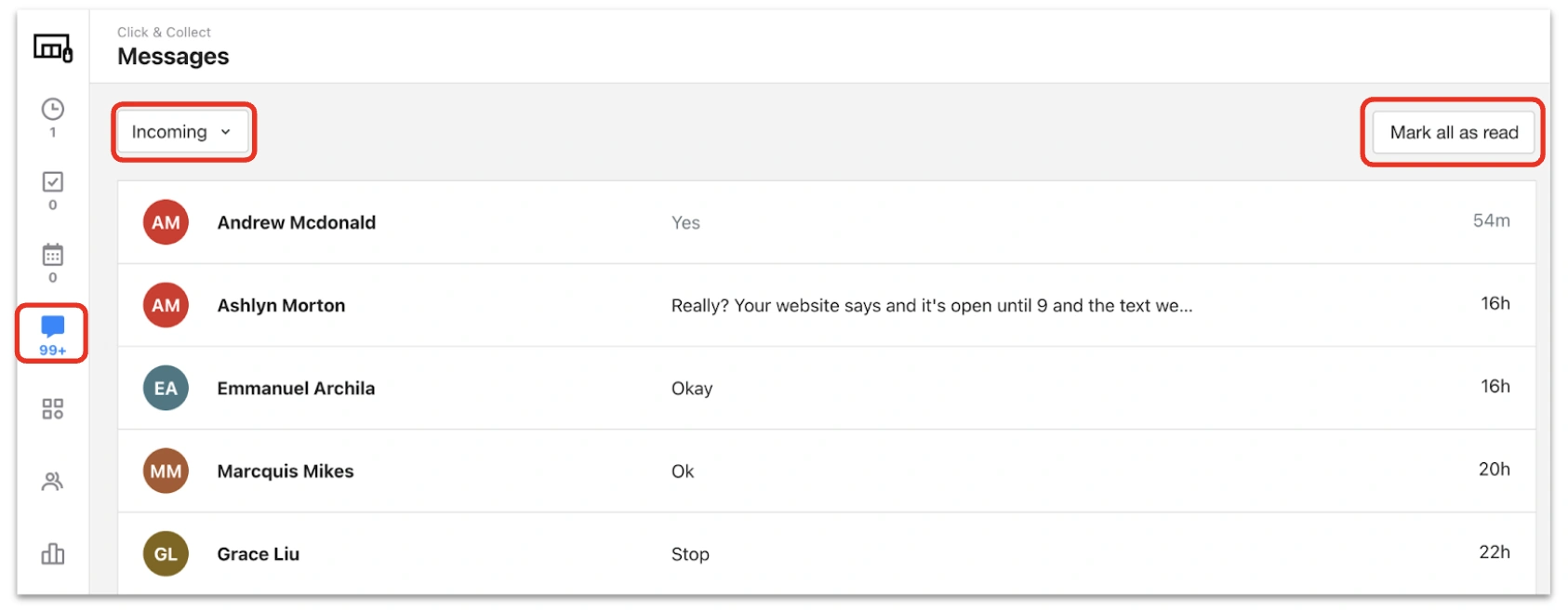
Task: Open the conversation with Andrew Mcdonald
Action: pyautogui.click(x=827, y=222)
